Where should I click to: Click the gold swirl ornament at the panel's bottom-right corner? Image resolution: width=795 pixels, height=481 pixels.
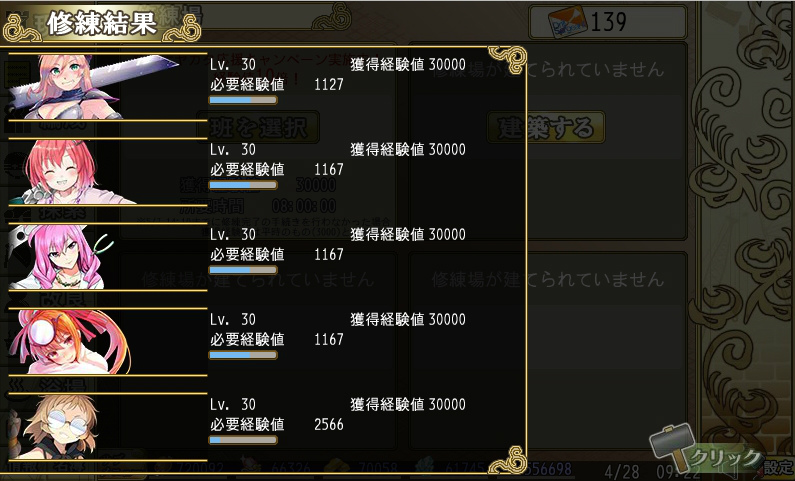(x=508, y=460)
